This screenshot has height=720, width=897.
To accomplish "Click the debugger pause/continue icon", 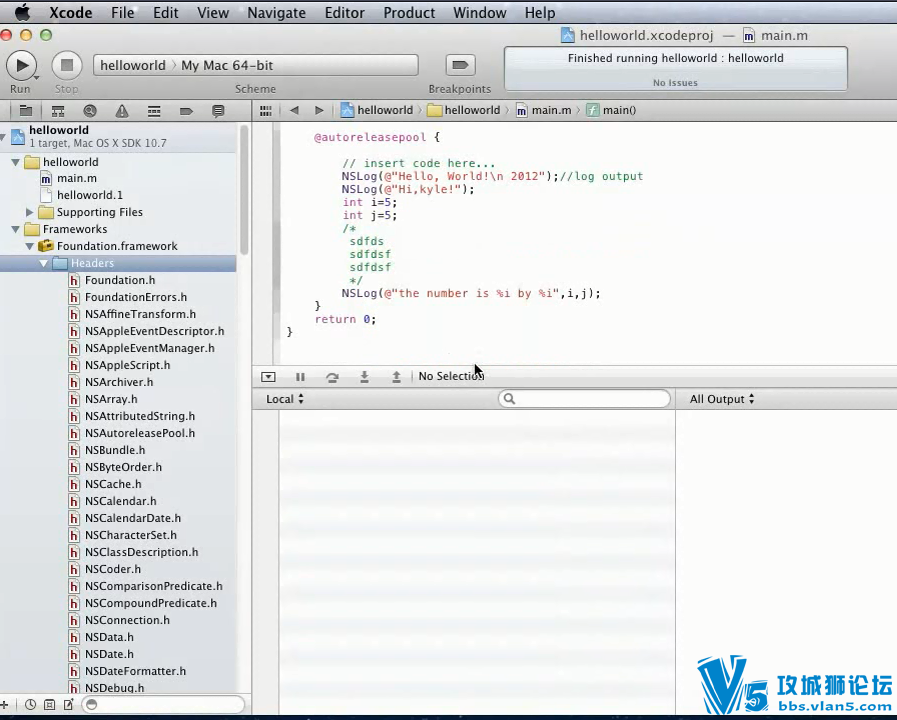I will (300, 377).
